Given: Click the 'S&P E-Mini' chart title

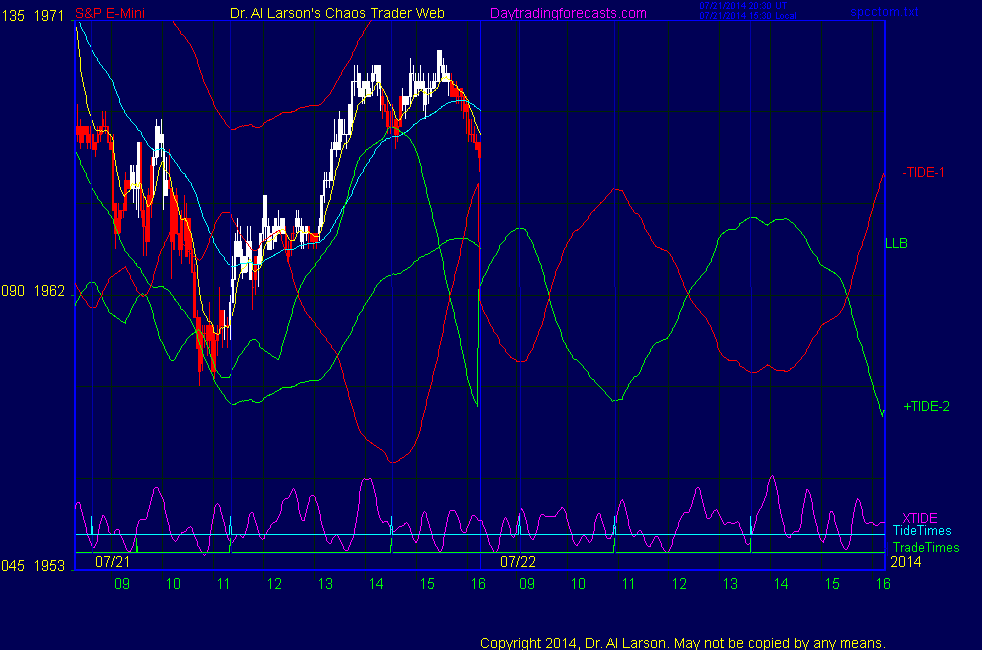Looking at the screenshot, I should [110, 13].
